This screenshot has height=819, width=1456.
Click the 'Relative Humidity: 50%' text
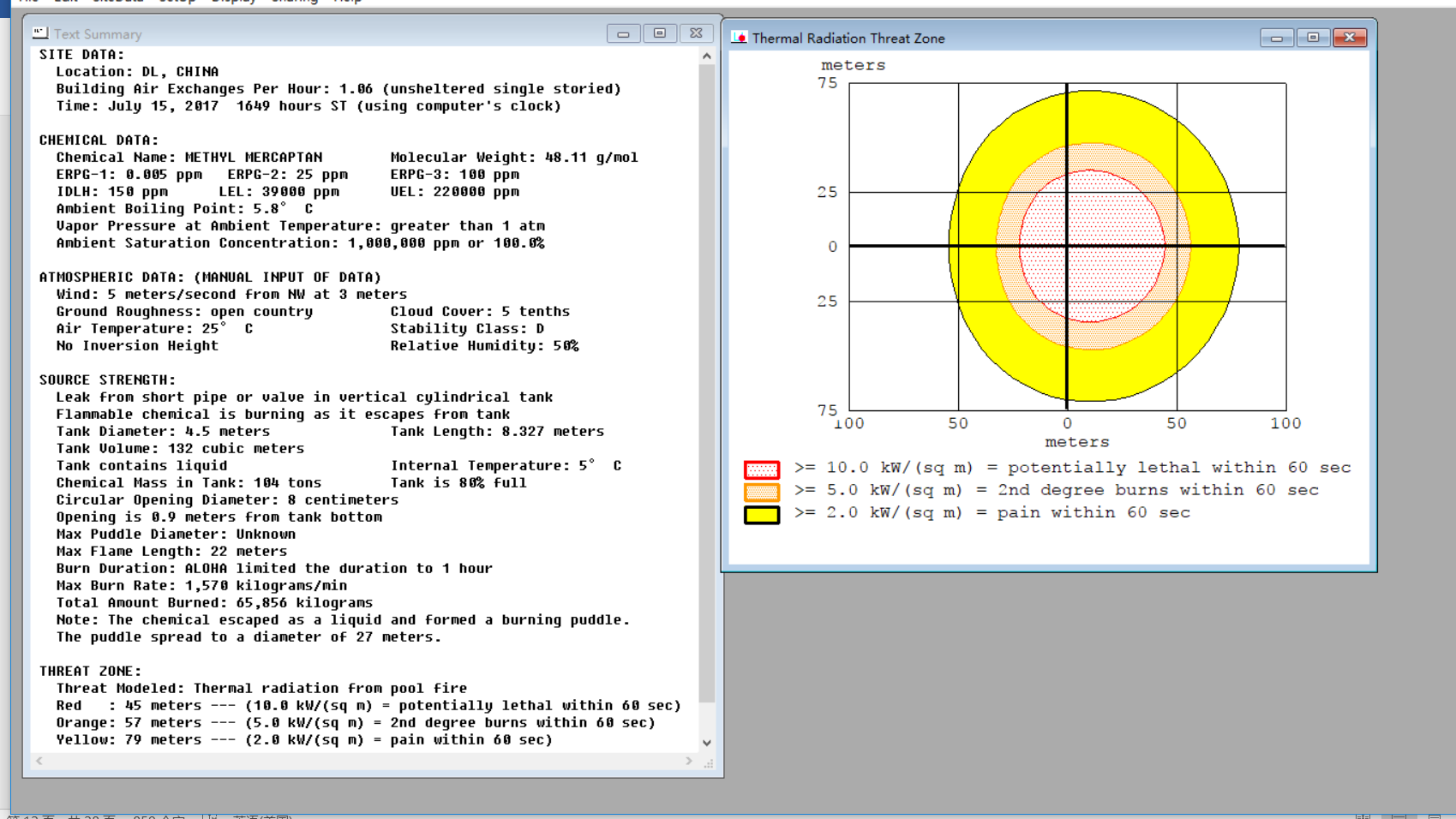[484, 346]
